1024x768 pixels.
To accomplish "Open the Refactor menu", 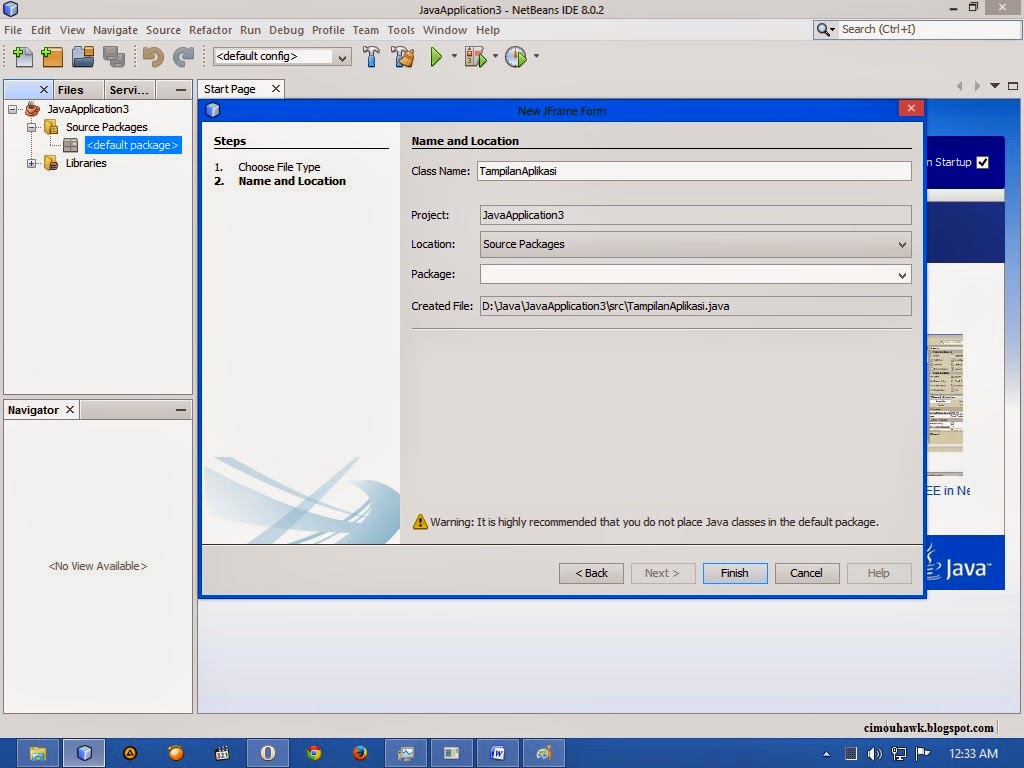I will click(210, 30).
